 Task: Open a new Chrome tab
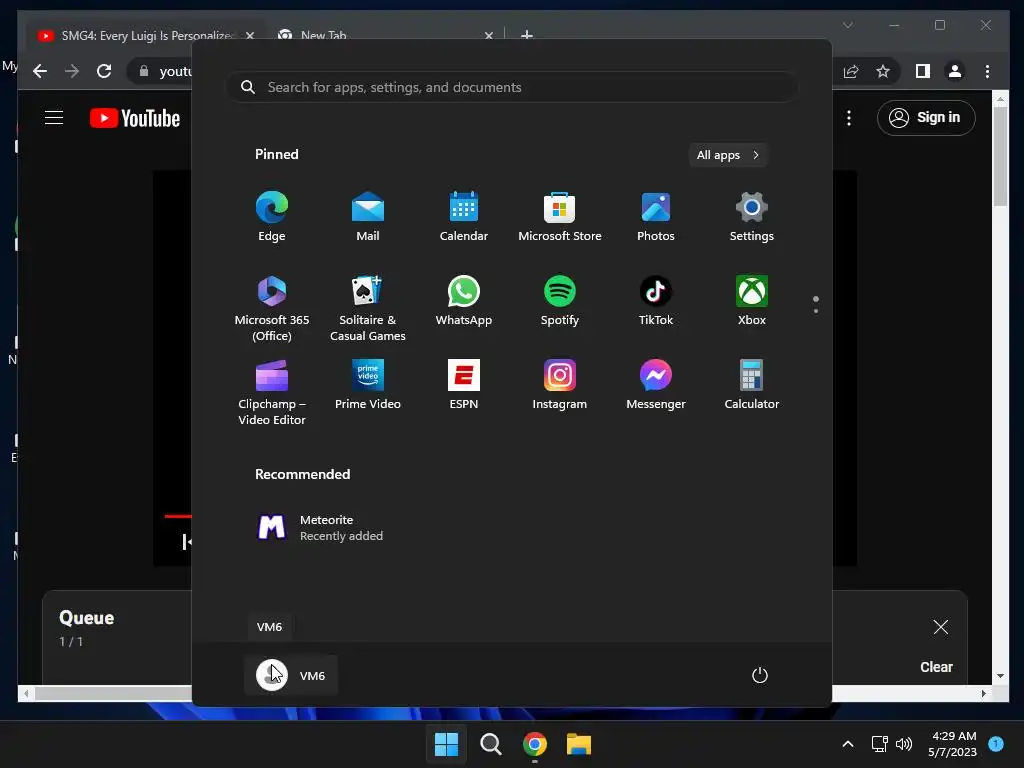click(x=527, y=35)
